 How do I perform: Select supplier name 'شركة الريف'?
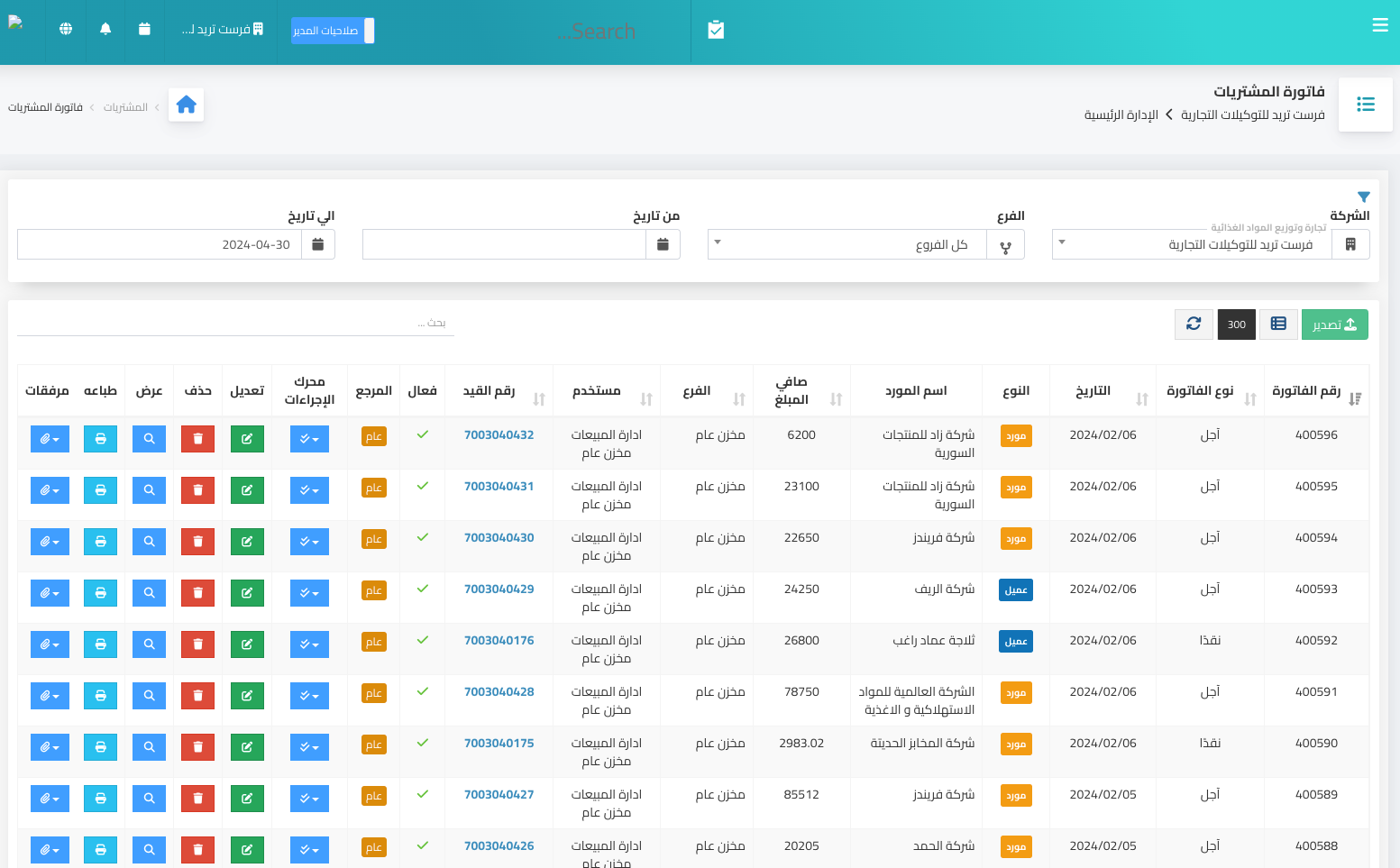(945, 589)
